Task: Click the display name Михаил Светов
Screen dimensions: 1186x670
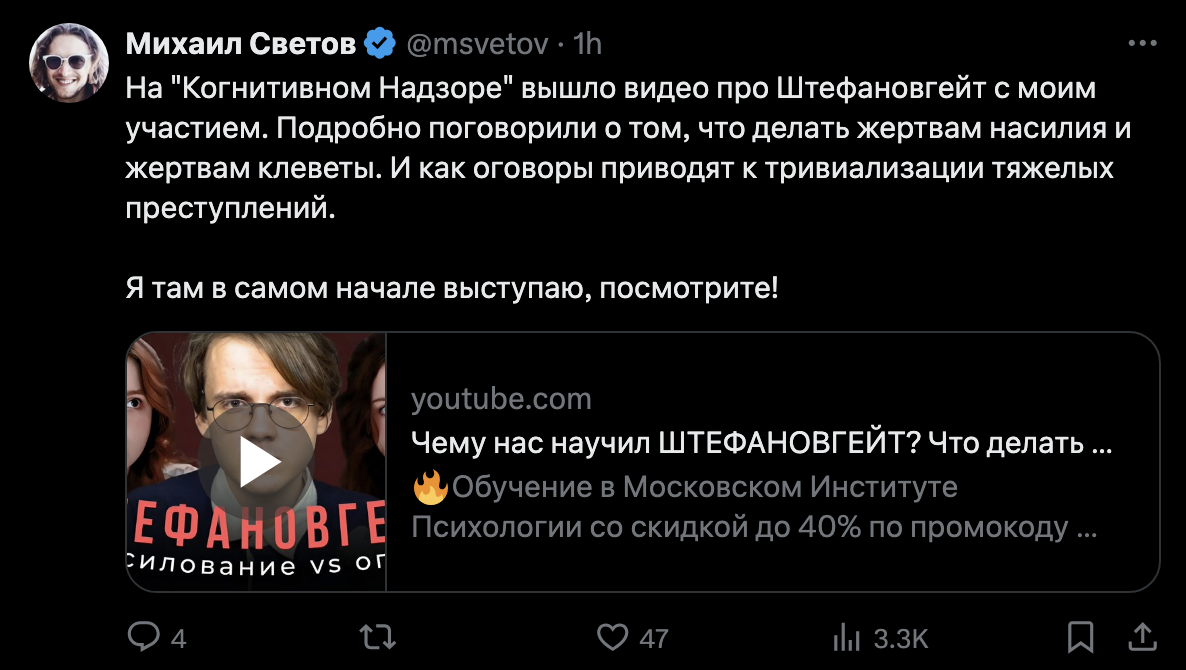Action: tap(240, 44)
